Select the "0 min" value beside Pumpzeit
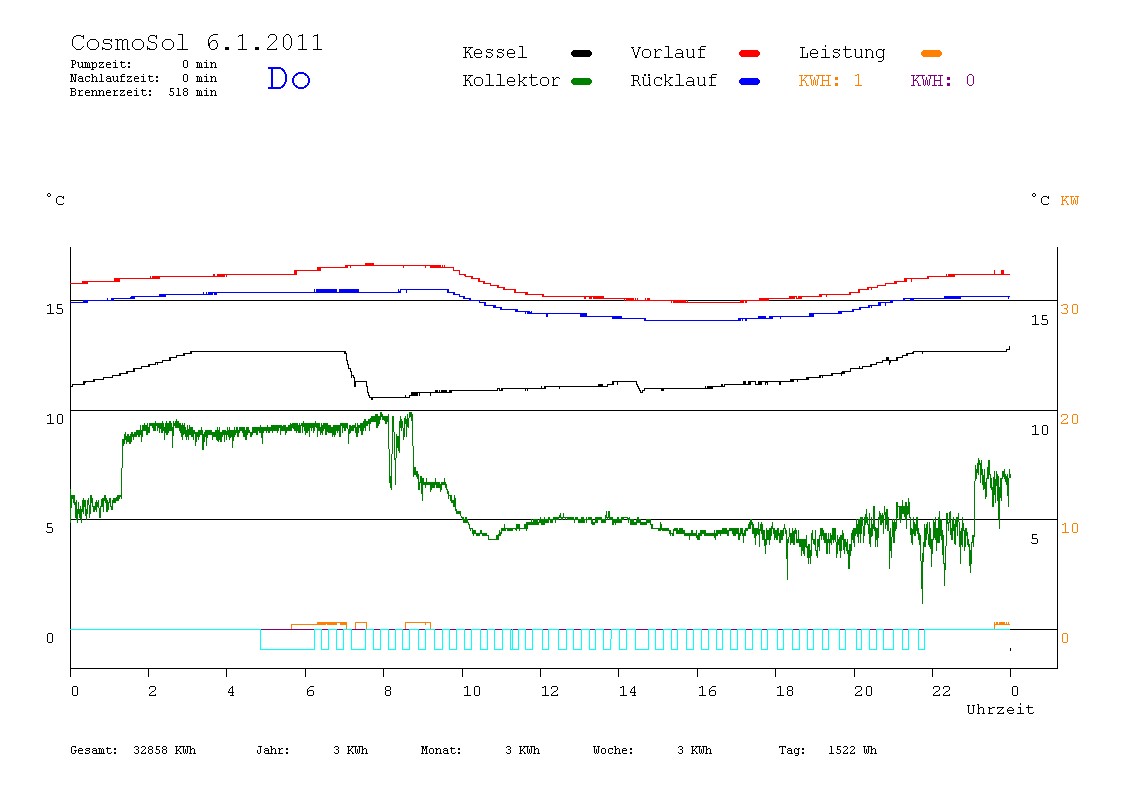This screenshot has height=812, width=1148. 200,64
